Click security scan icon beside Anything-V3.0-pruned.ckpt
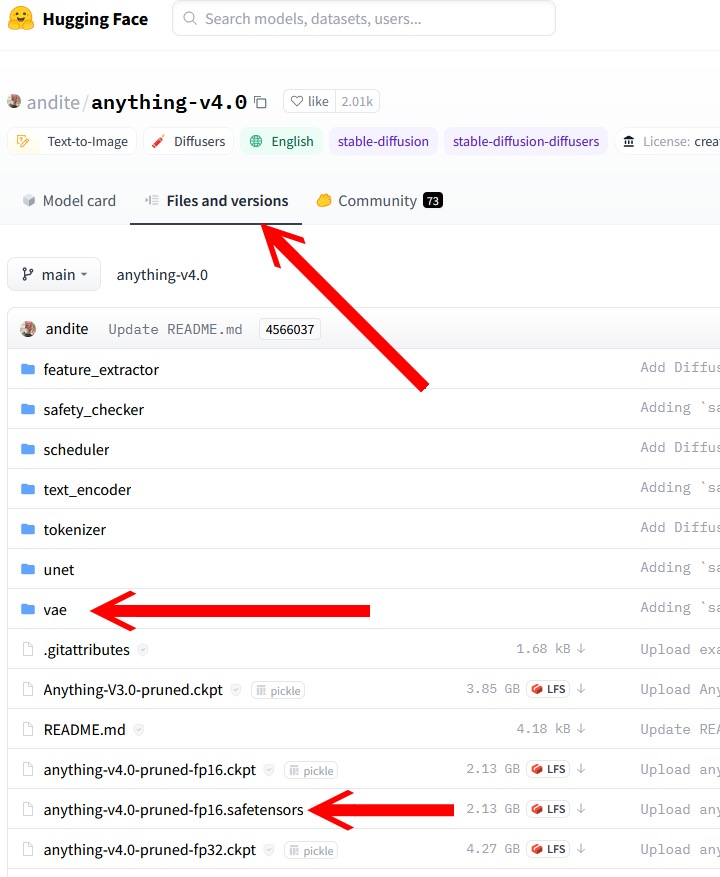 [x=236, y=690]
